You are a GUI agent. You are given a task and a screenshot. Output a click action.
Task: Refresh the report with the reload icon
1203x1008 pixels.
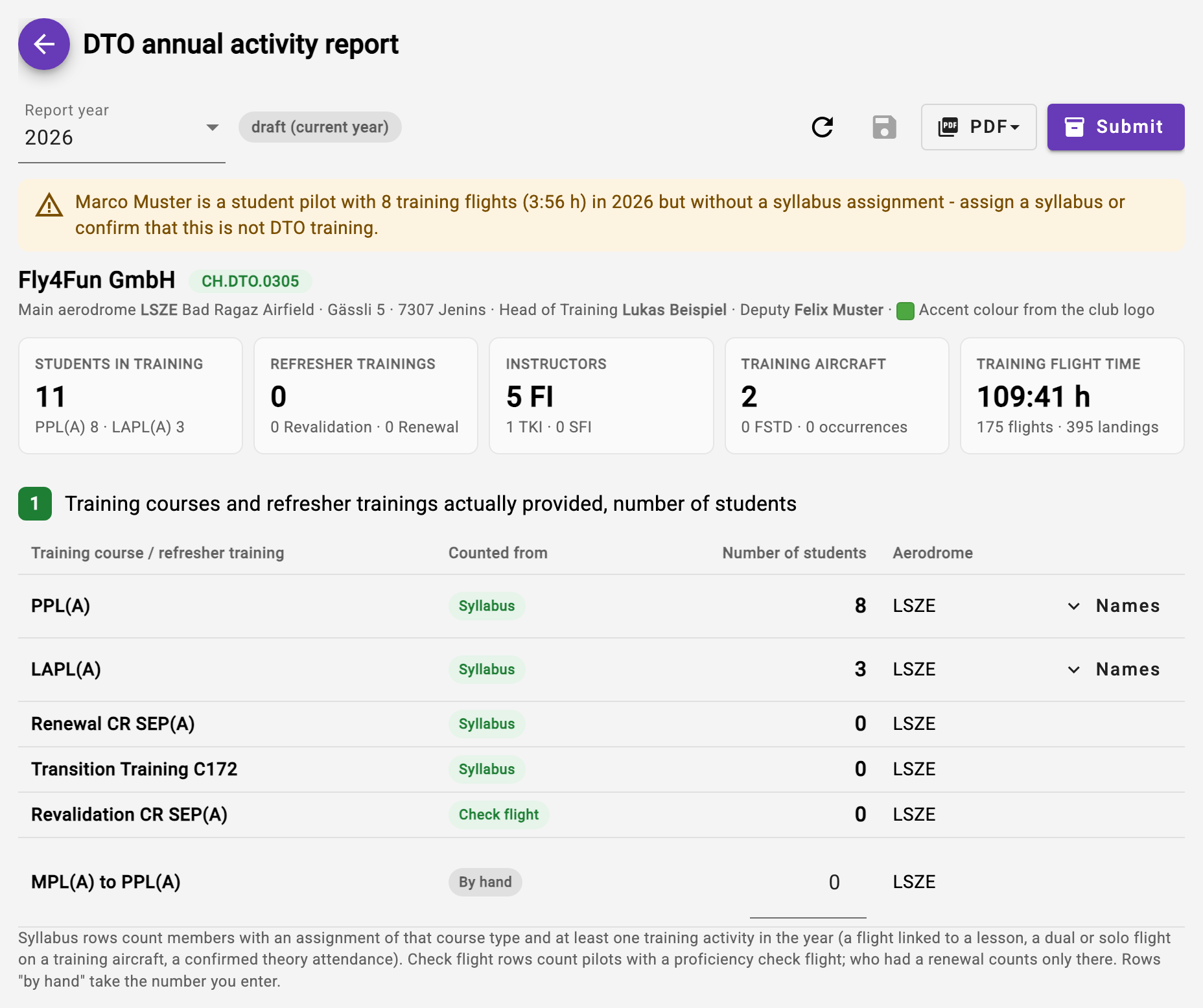(823, 127)
